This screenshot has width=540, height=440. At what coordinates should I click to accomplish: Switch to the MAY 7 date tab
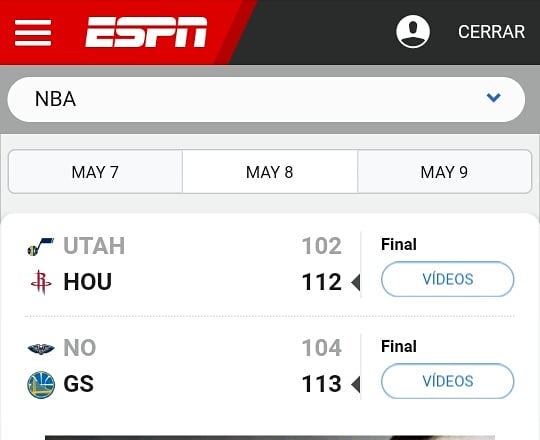tap(95, 172)
